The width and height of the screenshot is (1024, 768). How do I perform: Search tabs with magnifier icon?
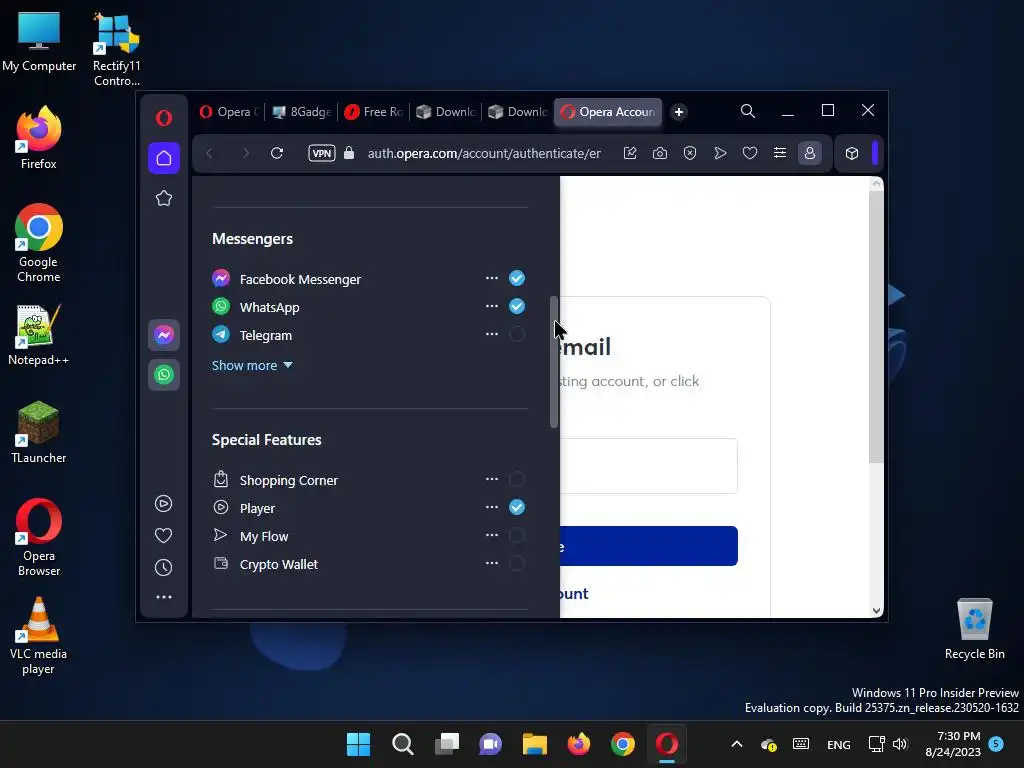click(748, 111)
